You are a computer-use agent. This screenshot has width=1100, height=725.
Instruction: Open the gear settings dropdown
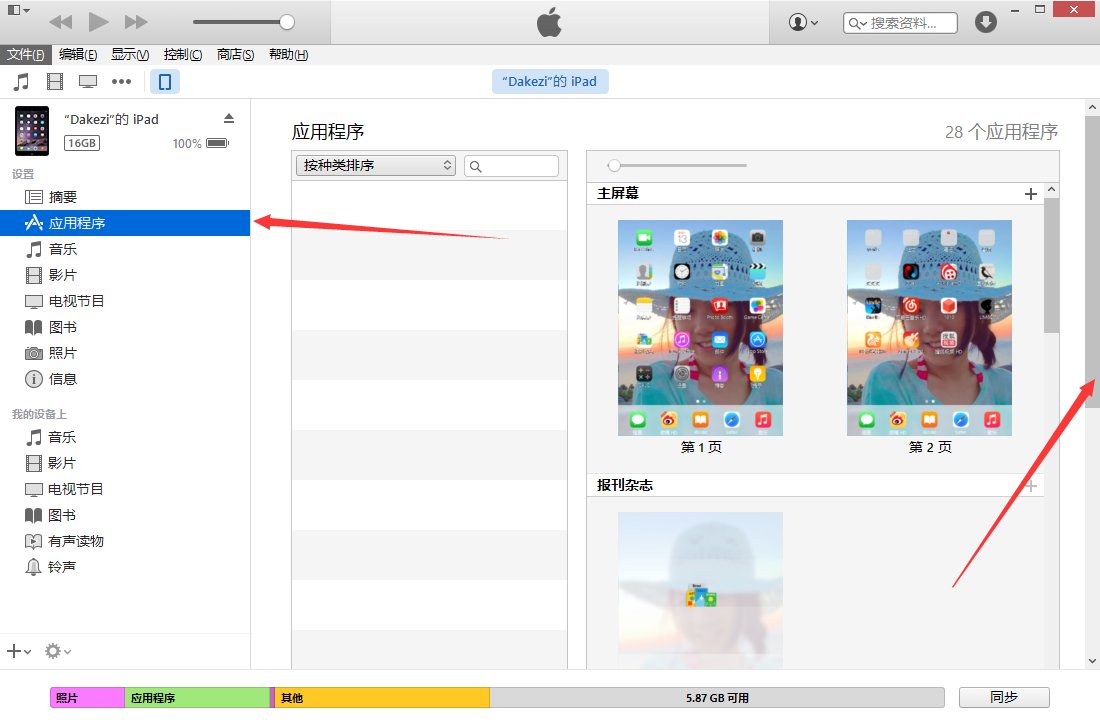[x=57, y=651]
